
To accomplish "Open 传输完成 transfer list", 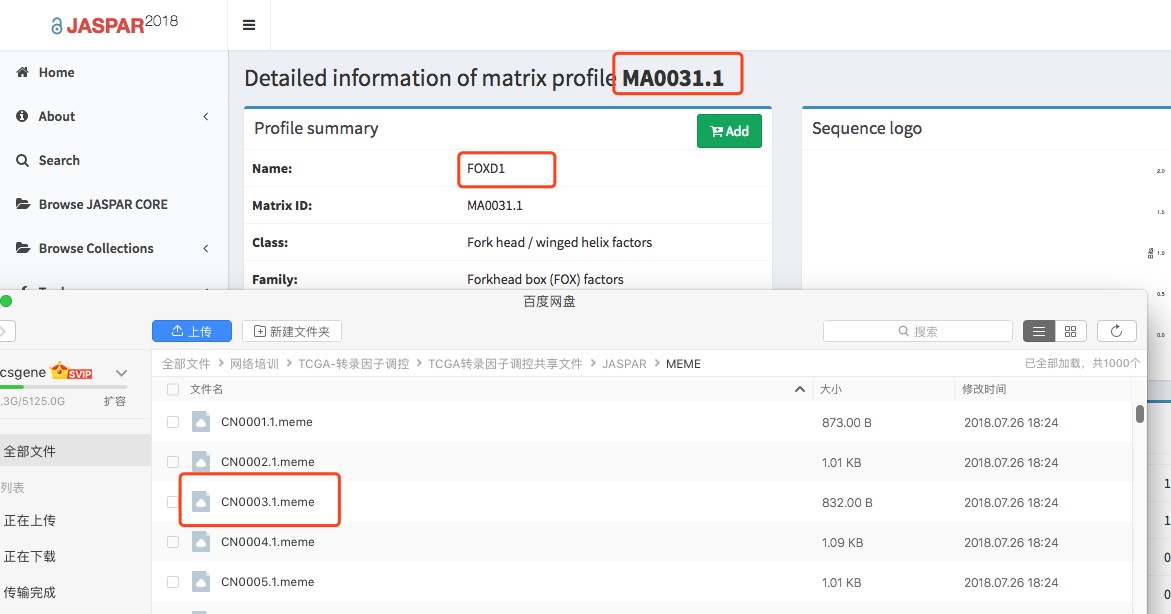I will click(30, 592).
